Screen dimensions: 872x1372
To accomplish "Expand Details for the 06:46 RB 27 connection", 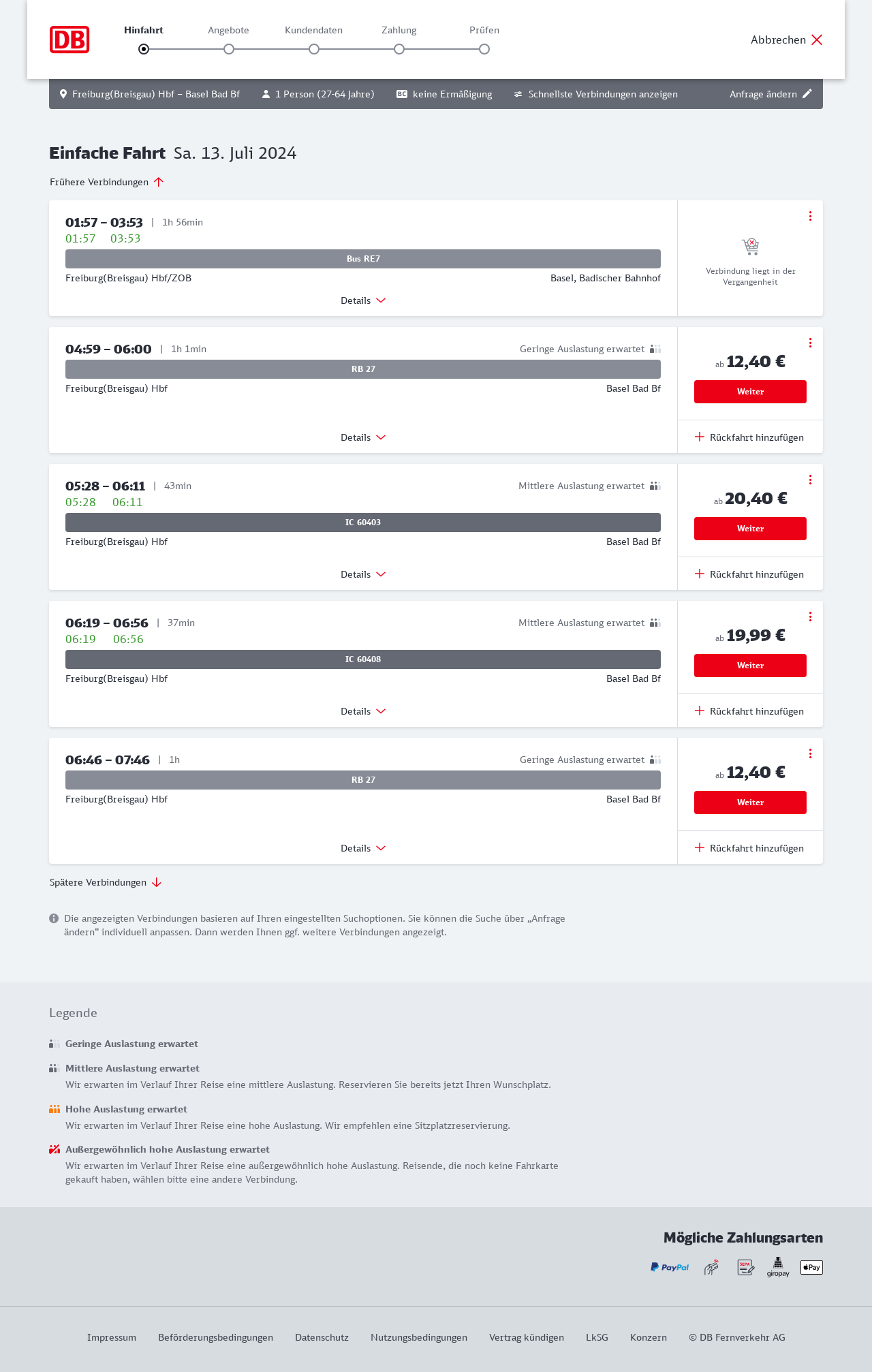I will coord(363,848).
